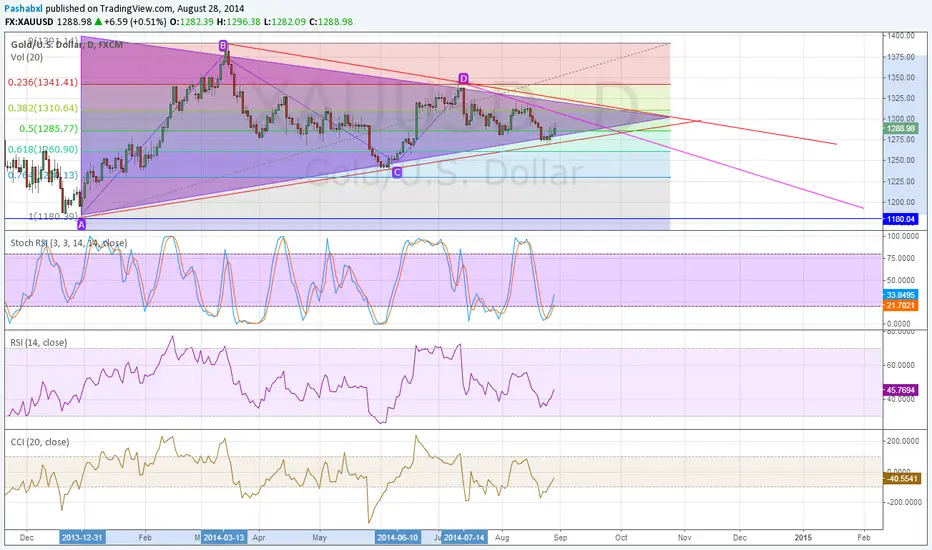This screenshot has width=932, height=550.
Task: Click the L:1282.09 low value
Action: [285, 21]
